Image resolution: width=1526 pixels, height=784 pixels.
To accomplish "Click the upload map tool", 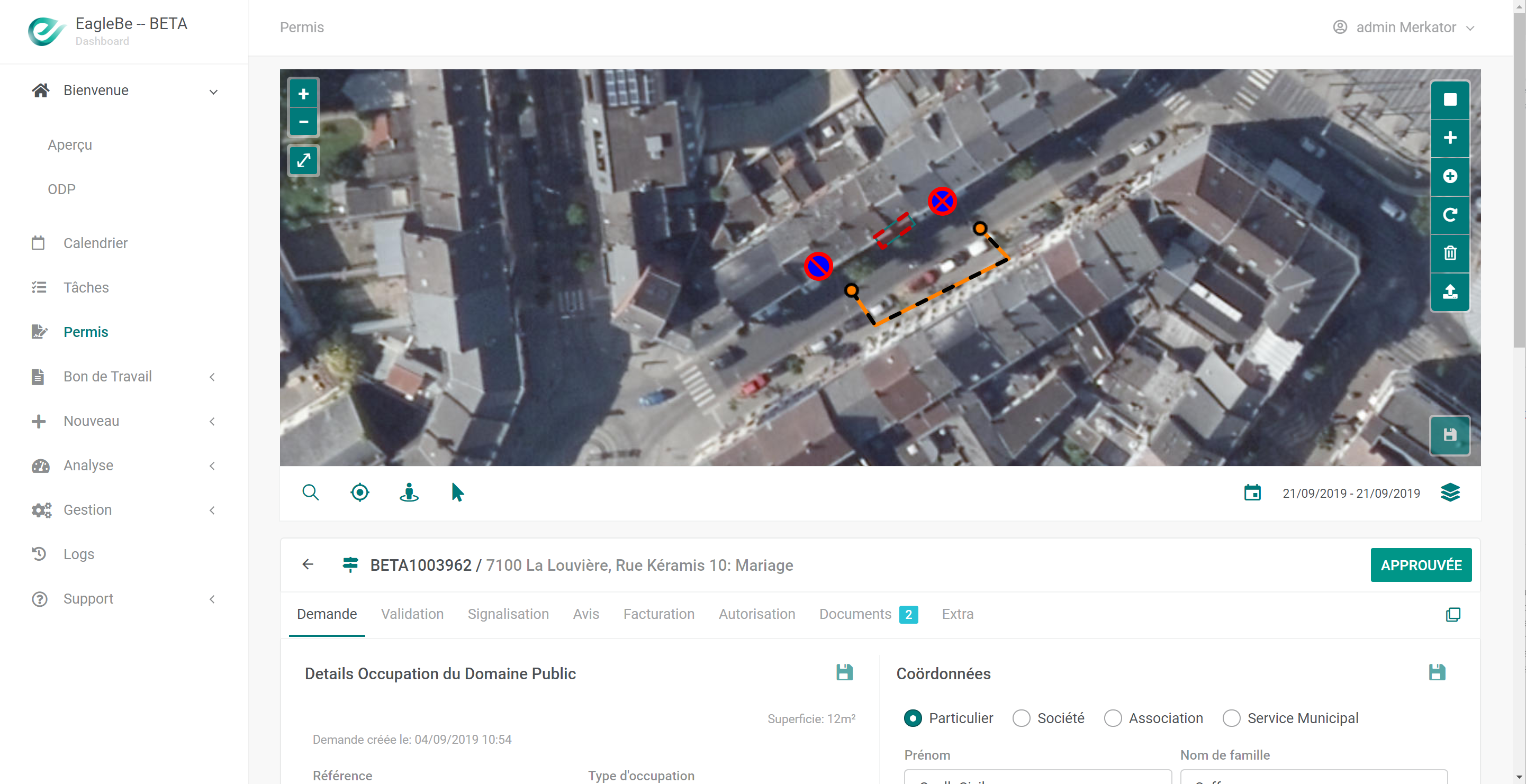I will click(1450, 292).
